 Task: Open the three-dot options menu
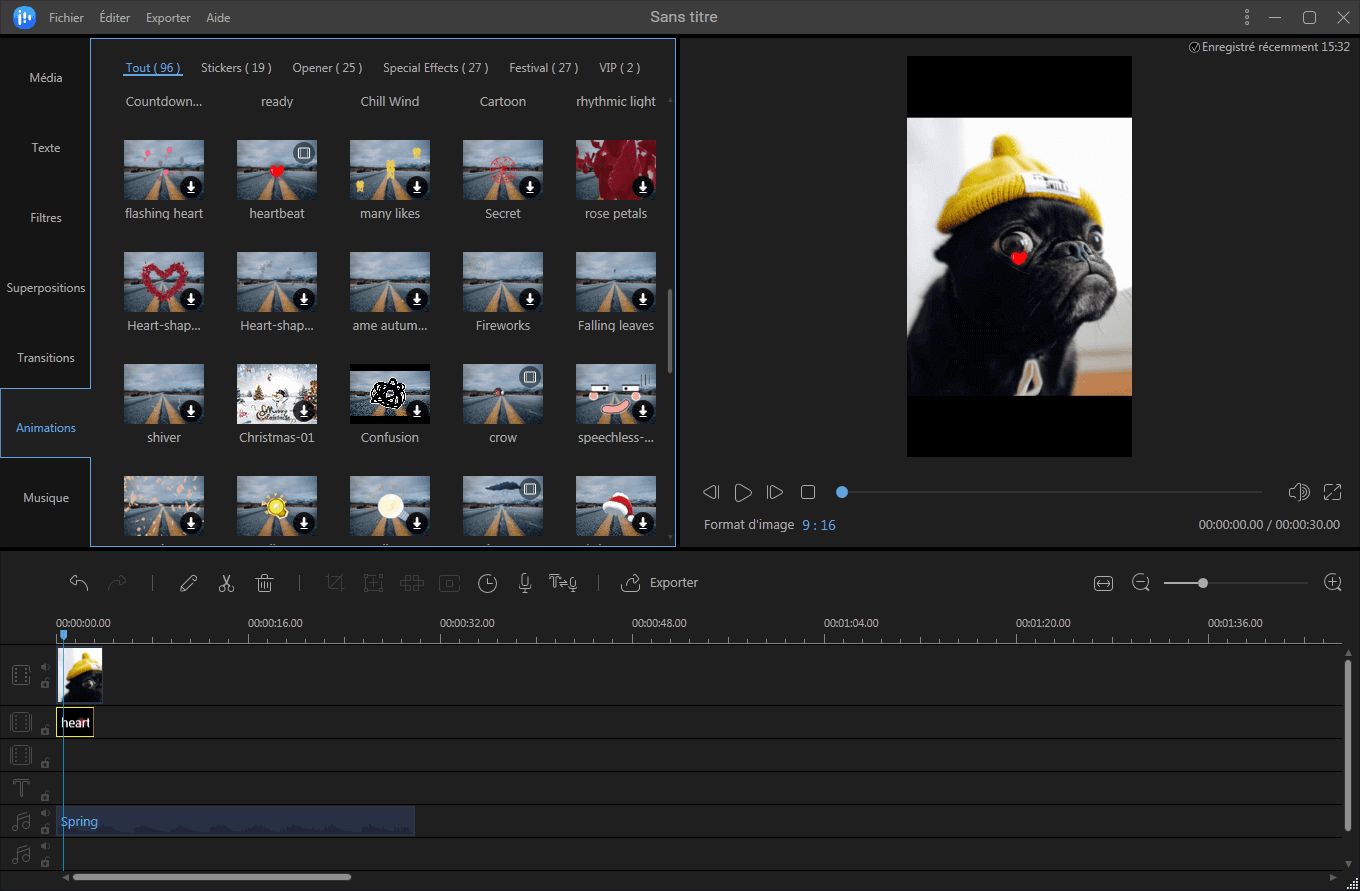pyautogui.click(x=1246, y=17)
